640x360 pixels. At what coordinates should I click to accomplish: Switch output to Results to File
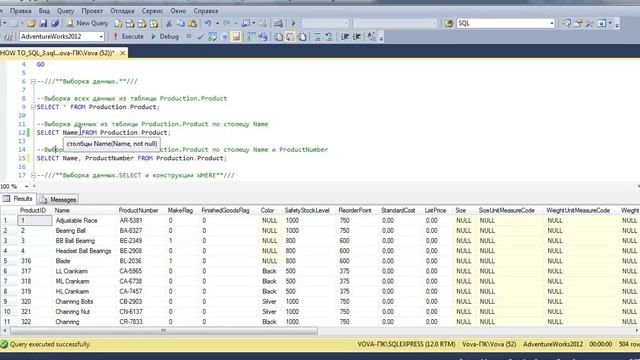coord(302,37)
